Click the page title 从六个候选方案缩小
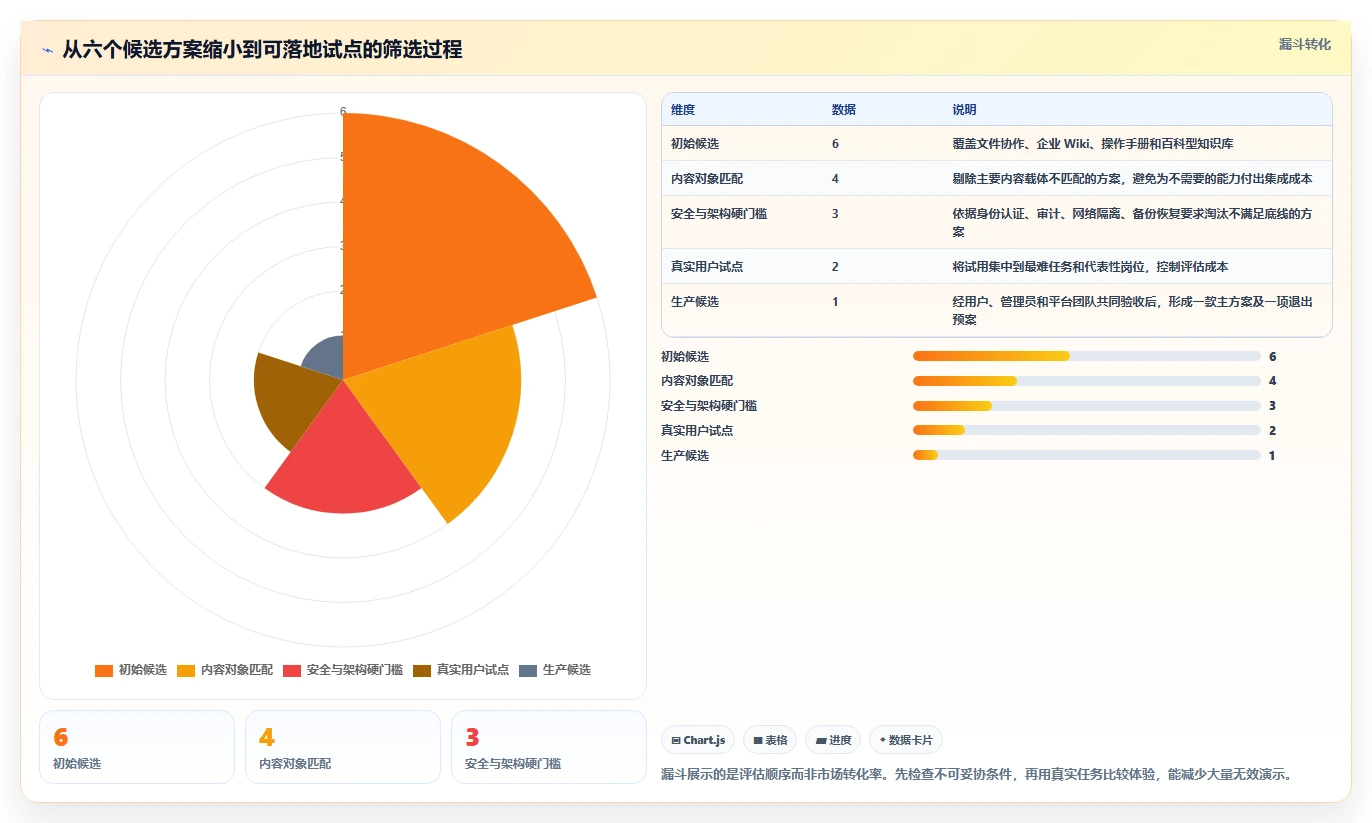1372x823 pixels. point(262,50)
